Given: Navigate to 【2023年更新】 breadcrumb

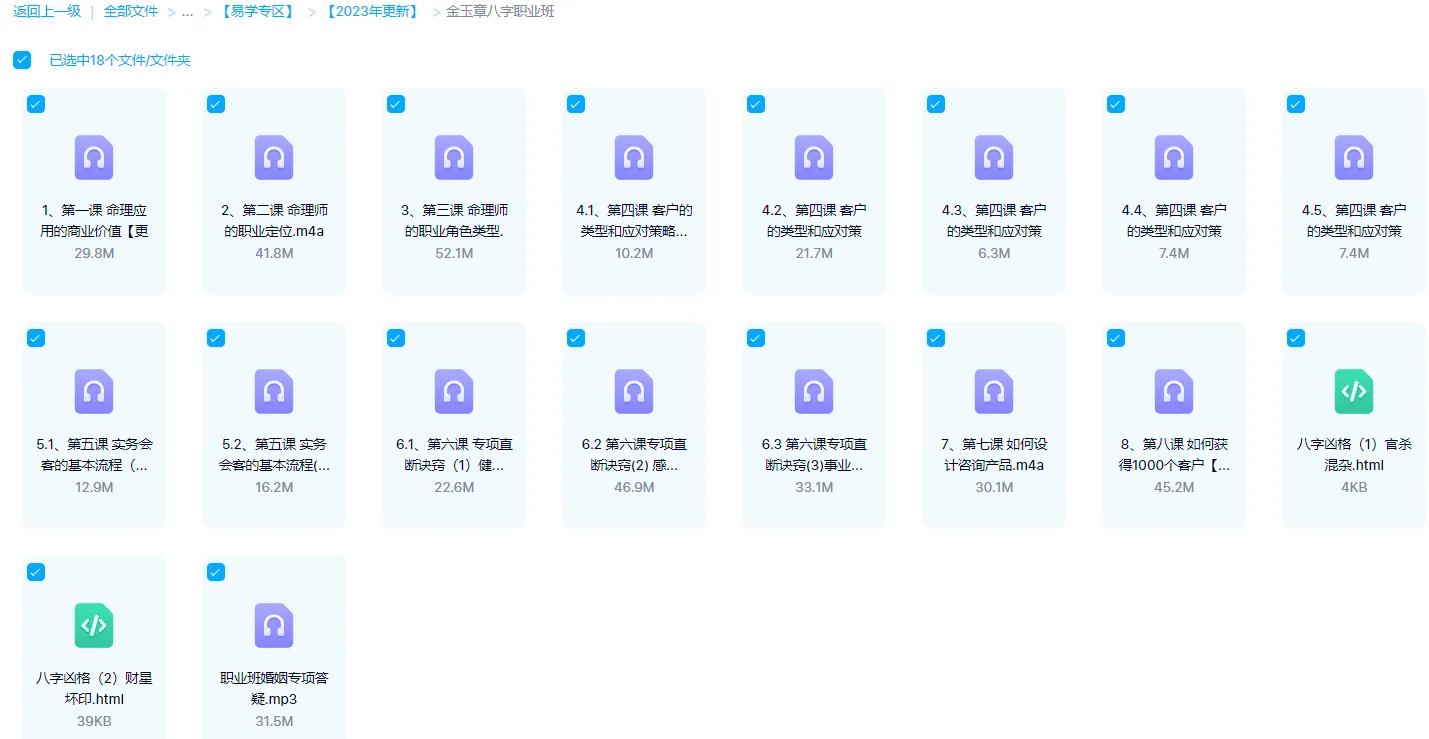Looking at the screenshot, I should [372, 12].
